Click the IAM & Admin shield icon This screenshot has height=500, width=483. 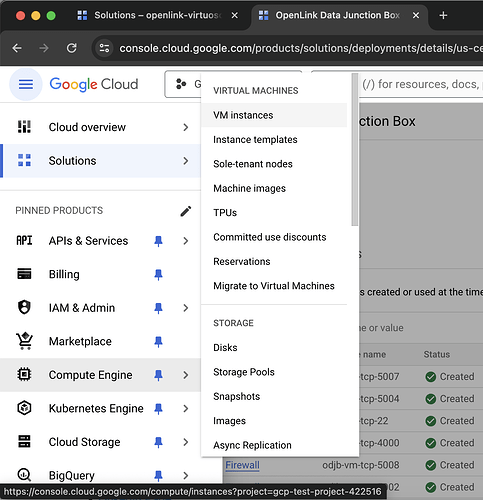[x=24, y=307]
